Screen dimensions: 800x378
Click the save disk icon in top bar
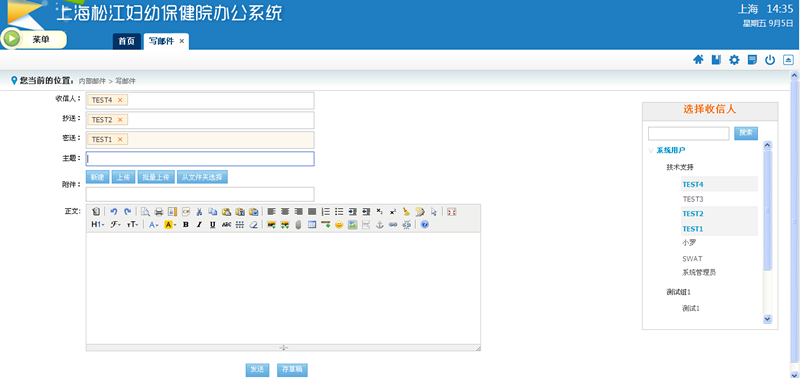point(716,60)
